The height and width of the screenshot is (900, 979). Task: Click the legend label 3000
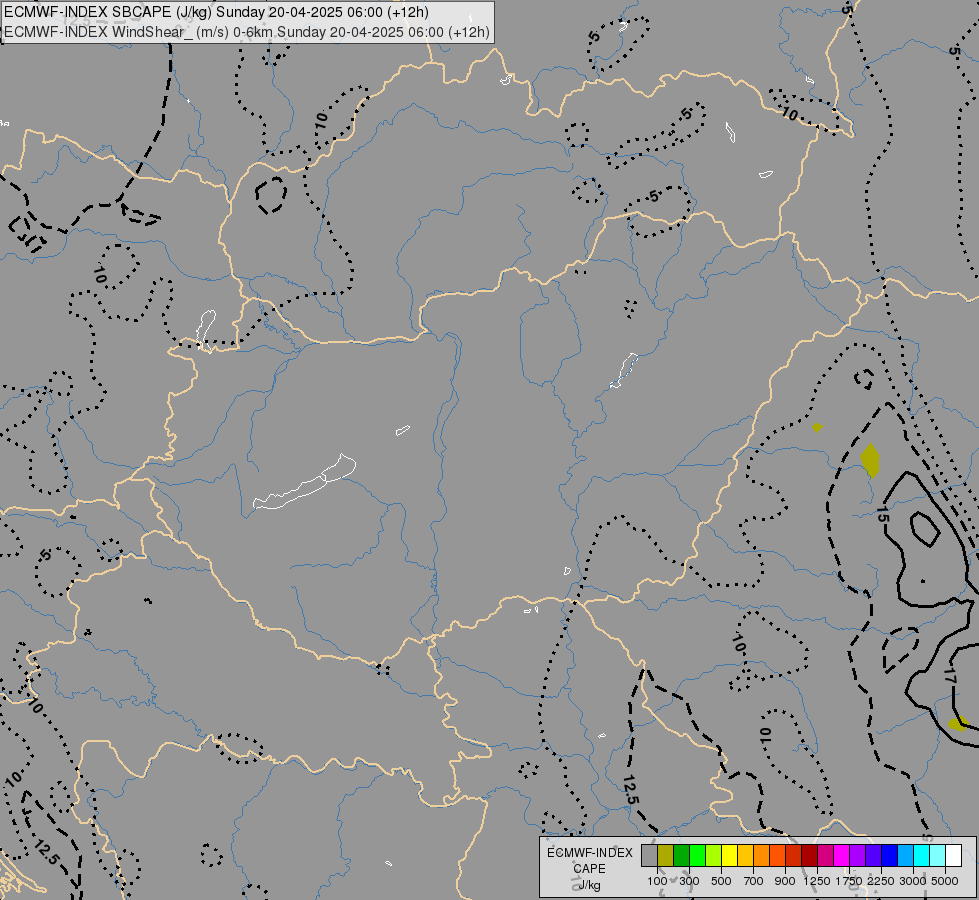pyautogui.click(x=913, y=881)
